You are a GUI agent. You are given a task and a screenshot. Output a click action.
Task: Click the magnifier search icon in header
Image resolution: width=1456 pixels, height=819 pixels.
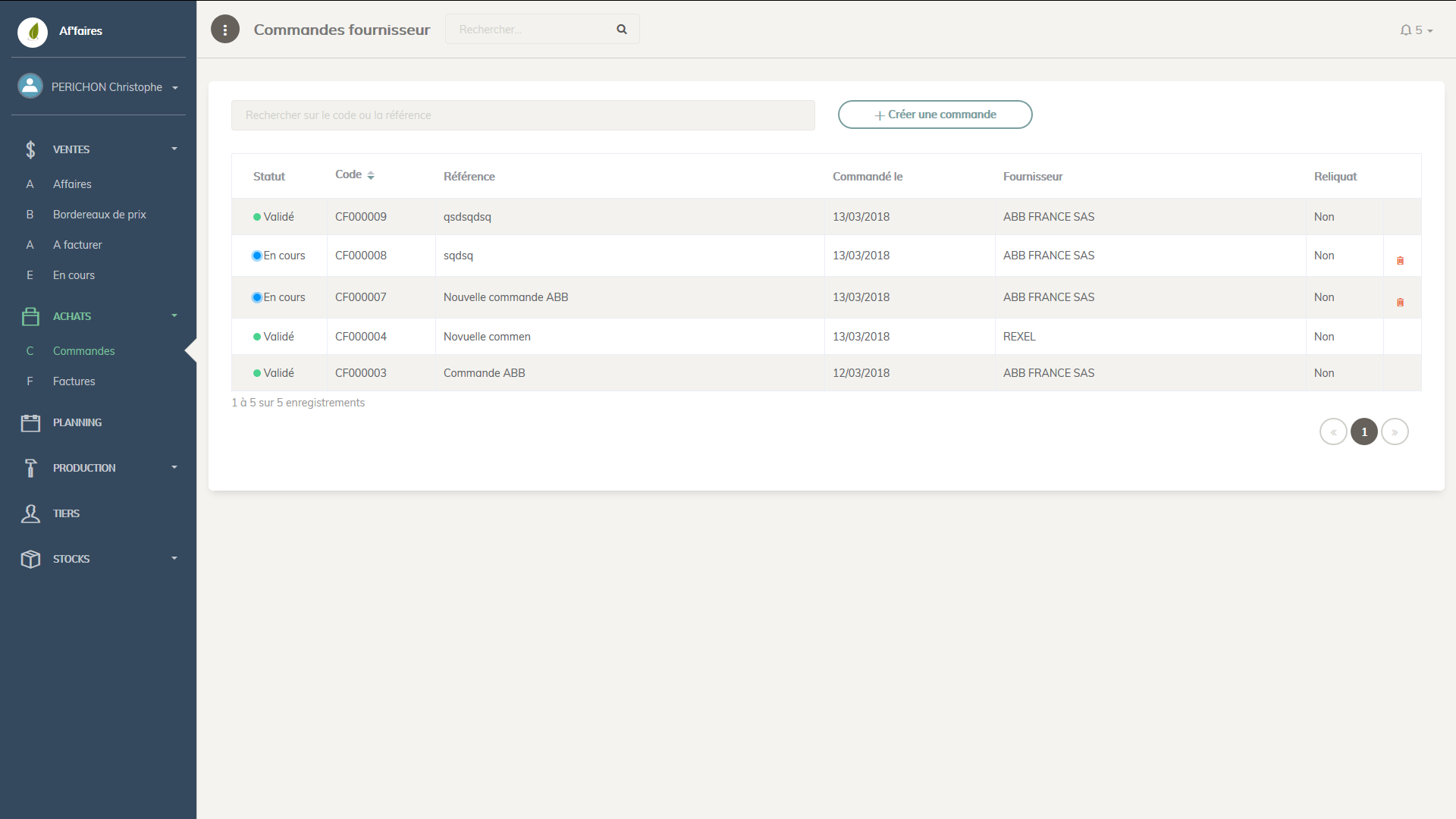[x=622, y=30]
